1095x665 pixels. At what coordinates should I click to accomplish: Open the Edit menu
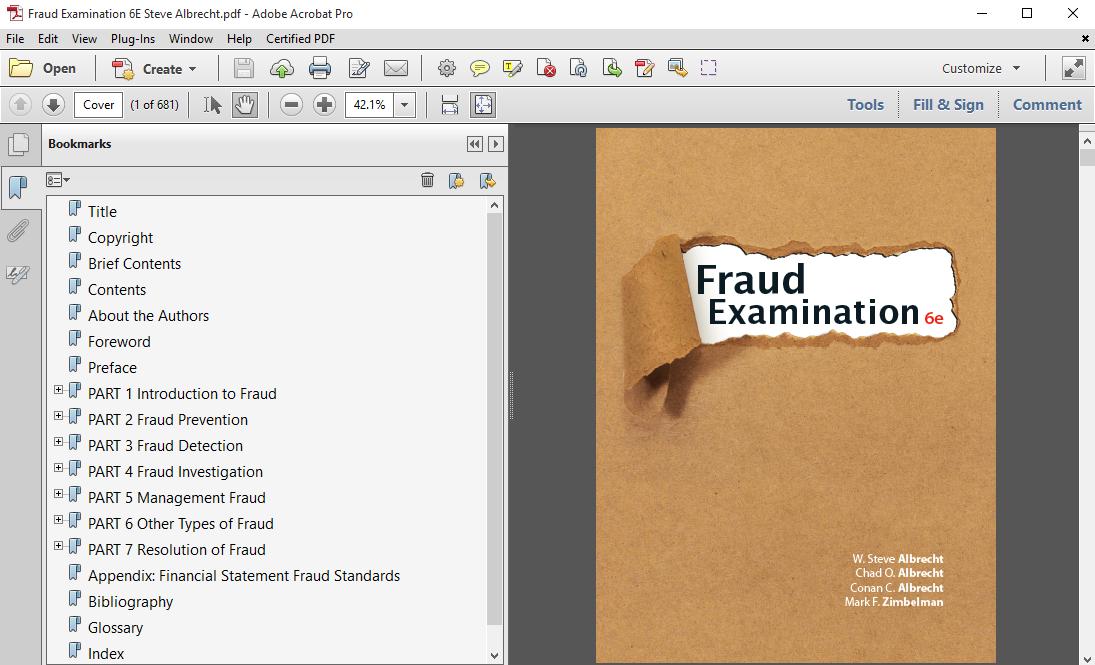point(47,38)
